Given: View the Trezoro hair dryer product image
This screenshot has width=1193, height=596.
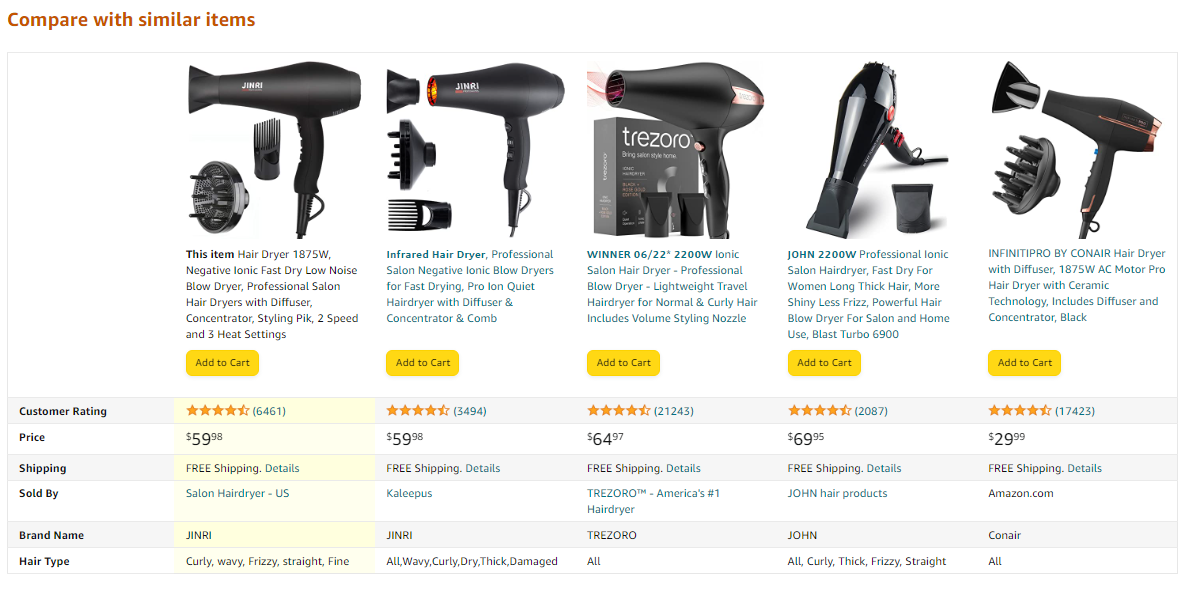Looking at the screenshot, I should tap(676, 150).
